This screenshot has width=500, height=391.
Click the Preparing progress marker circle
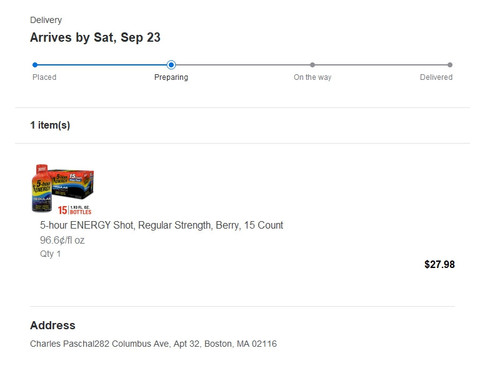pyautogui.click(x=171, y=65)
